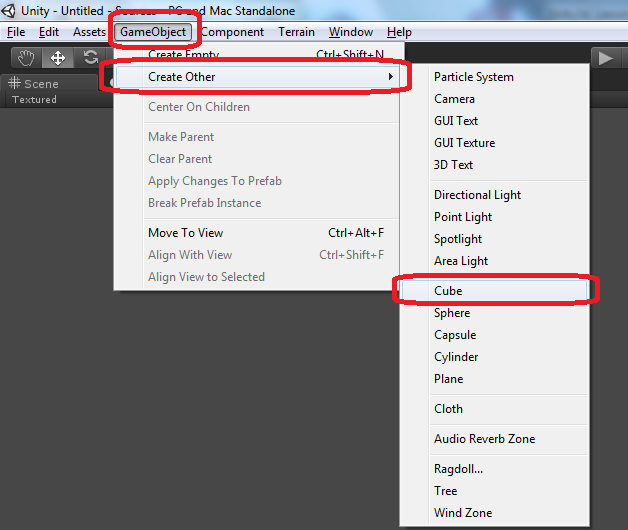Create a 3D Text object

[495, 165]
